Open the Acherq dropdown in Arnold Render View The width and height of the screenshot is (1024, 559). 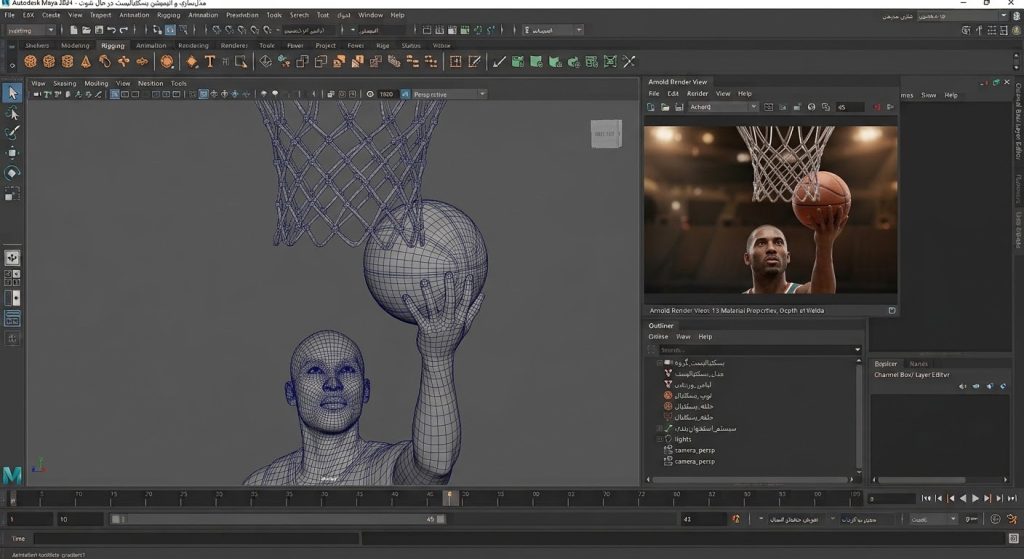723,106
